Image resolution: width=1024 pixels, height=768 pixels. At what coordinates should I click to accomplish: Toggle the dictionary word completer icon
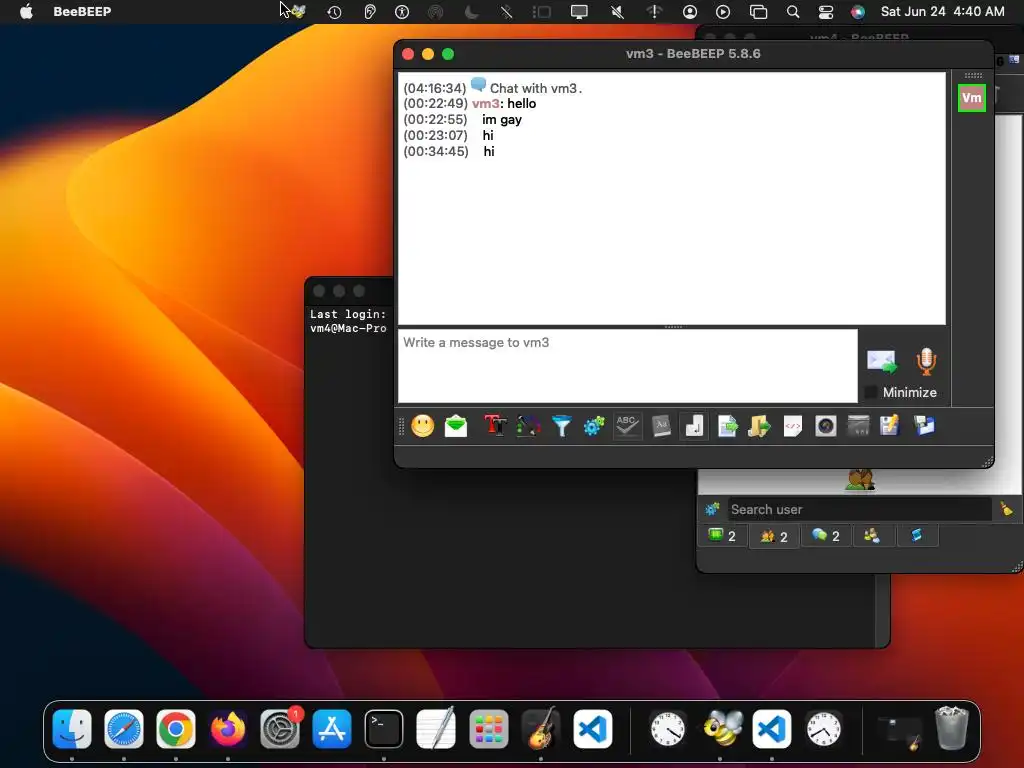[x=661, y=426]
